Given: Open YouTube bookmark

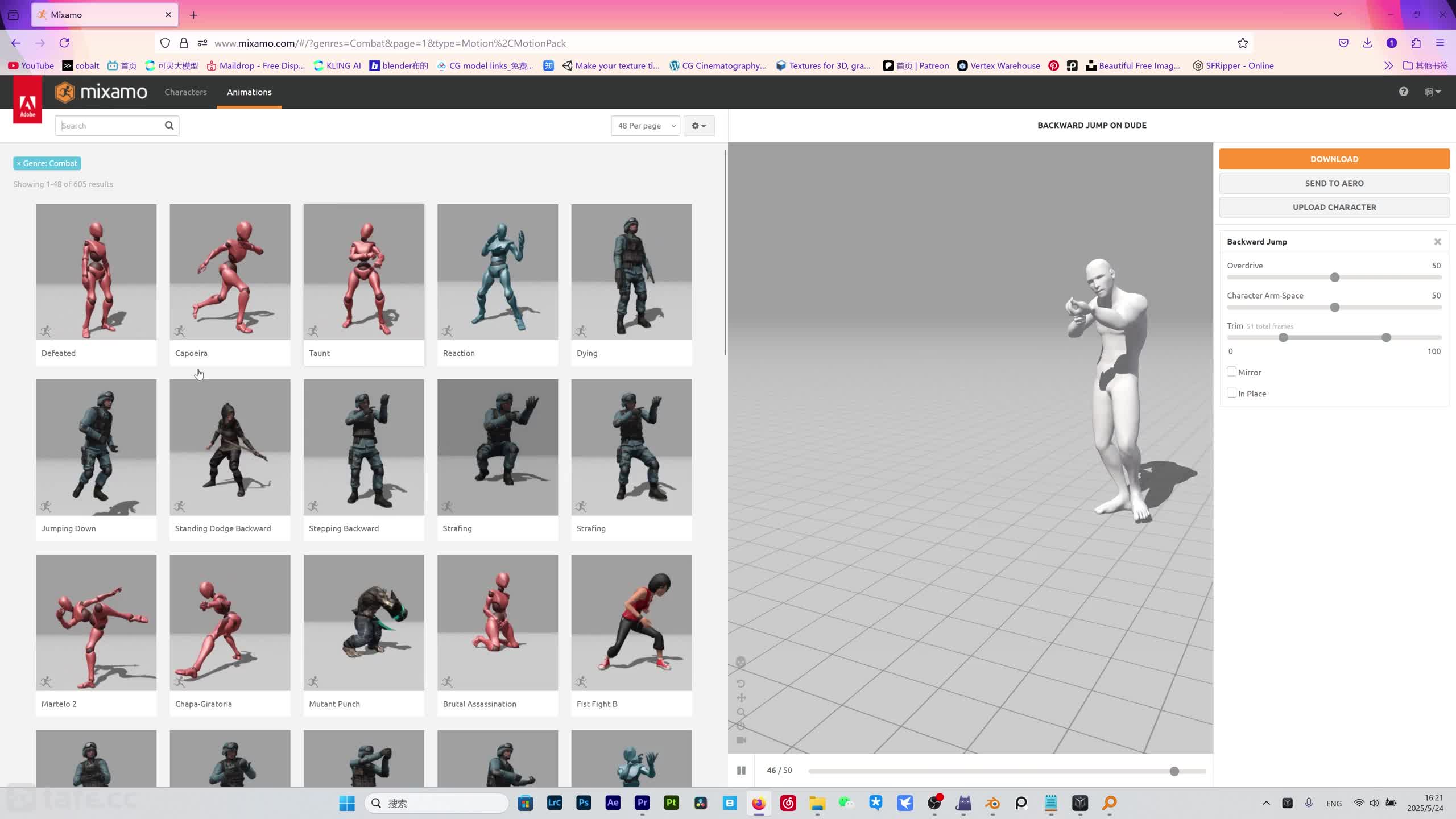Looking at the screenshot, I should tap(31, 65).
